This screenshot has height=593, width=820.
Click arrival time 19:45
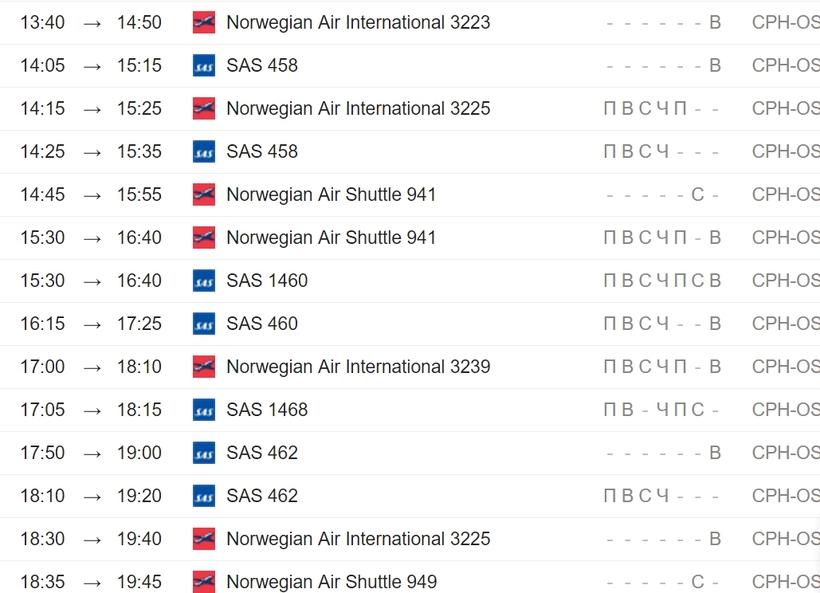(139, 581)
